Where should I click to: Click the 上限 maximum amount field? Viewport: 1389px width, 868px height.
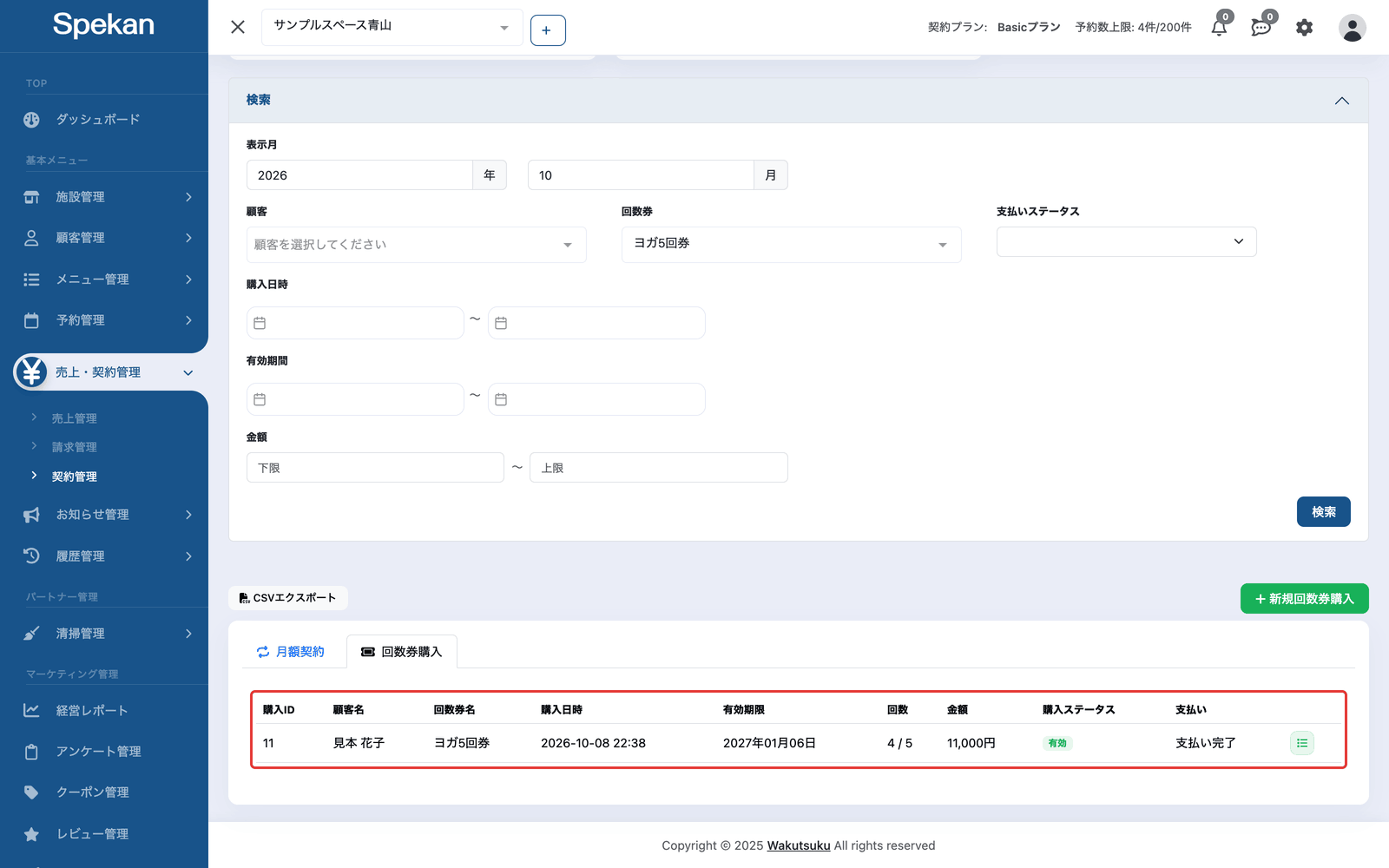coord(659,468)
